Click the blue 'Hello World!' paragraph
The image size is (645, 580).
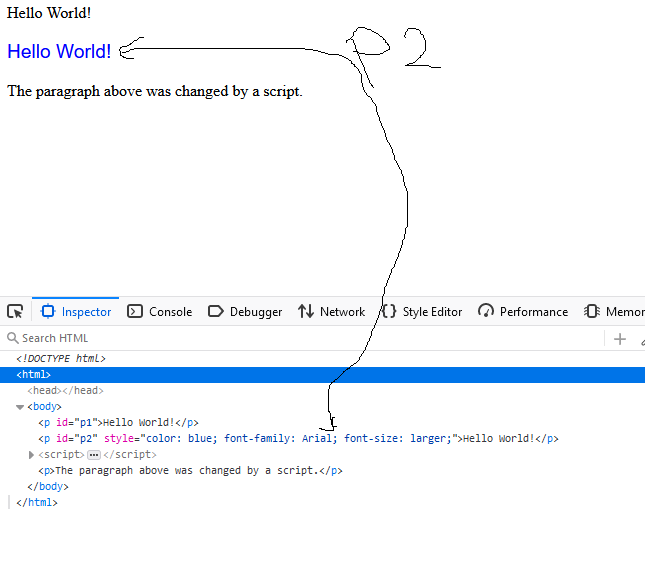59,51
